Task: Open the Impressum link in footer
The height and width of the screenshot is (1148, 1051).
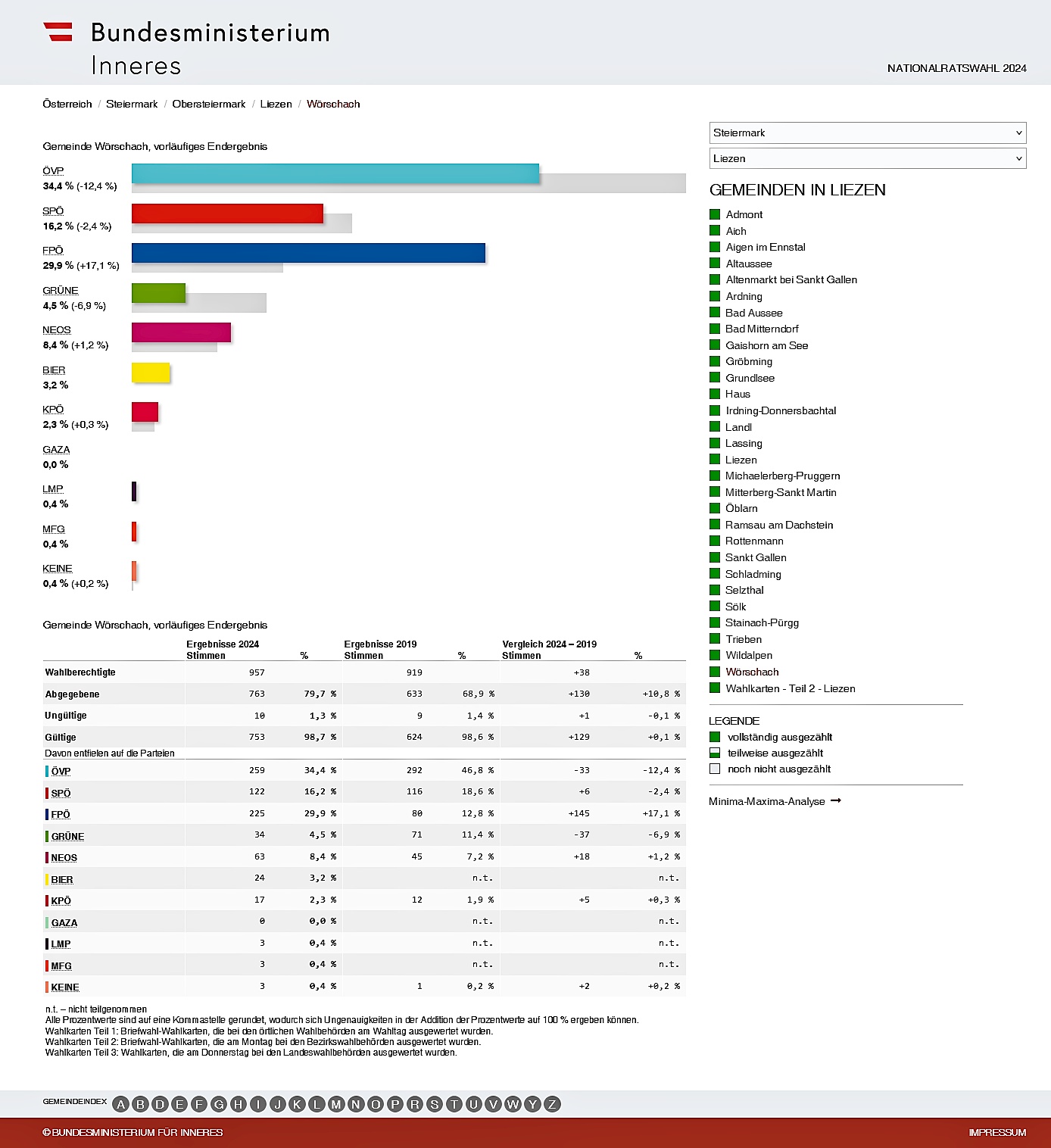Action: coord(997,1132)
